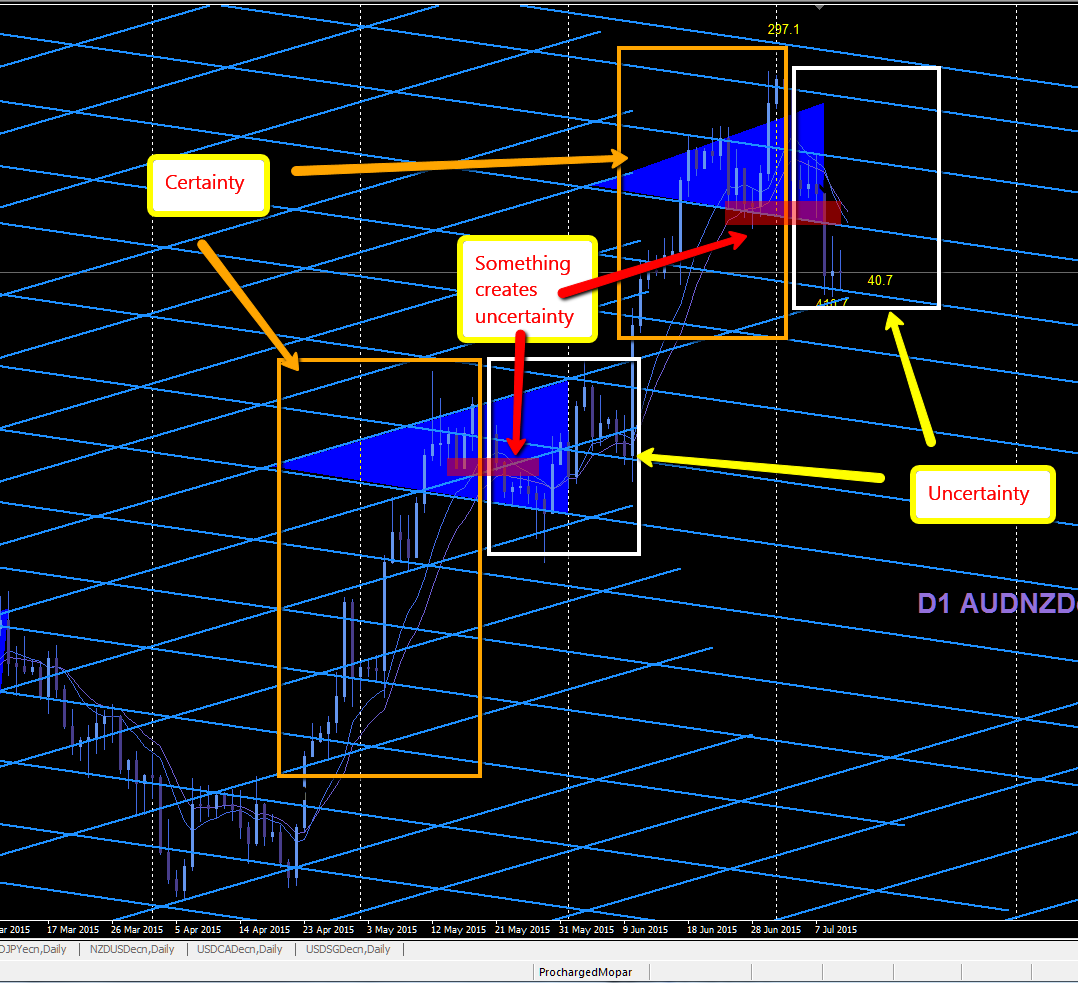Switch to the USDCADecn,Daily chart tab
Viewport: 1078px width, 983px height.
[x=240, y=949]
